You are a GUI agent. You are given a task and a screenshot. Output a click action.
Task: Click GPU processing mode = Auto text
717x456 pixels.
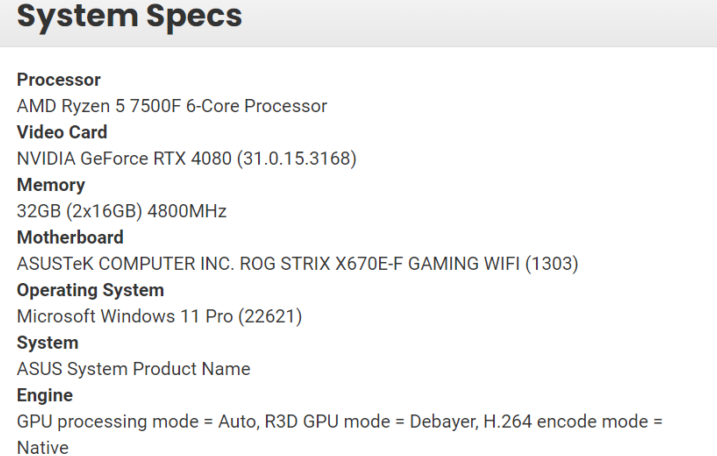pos(138,422)
